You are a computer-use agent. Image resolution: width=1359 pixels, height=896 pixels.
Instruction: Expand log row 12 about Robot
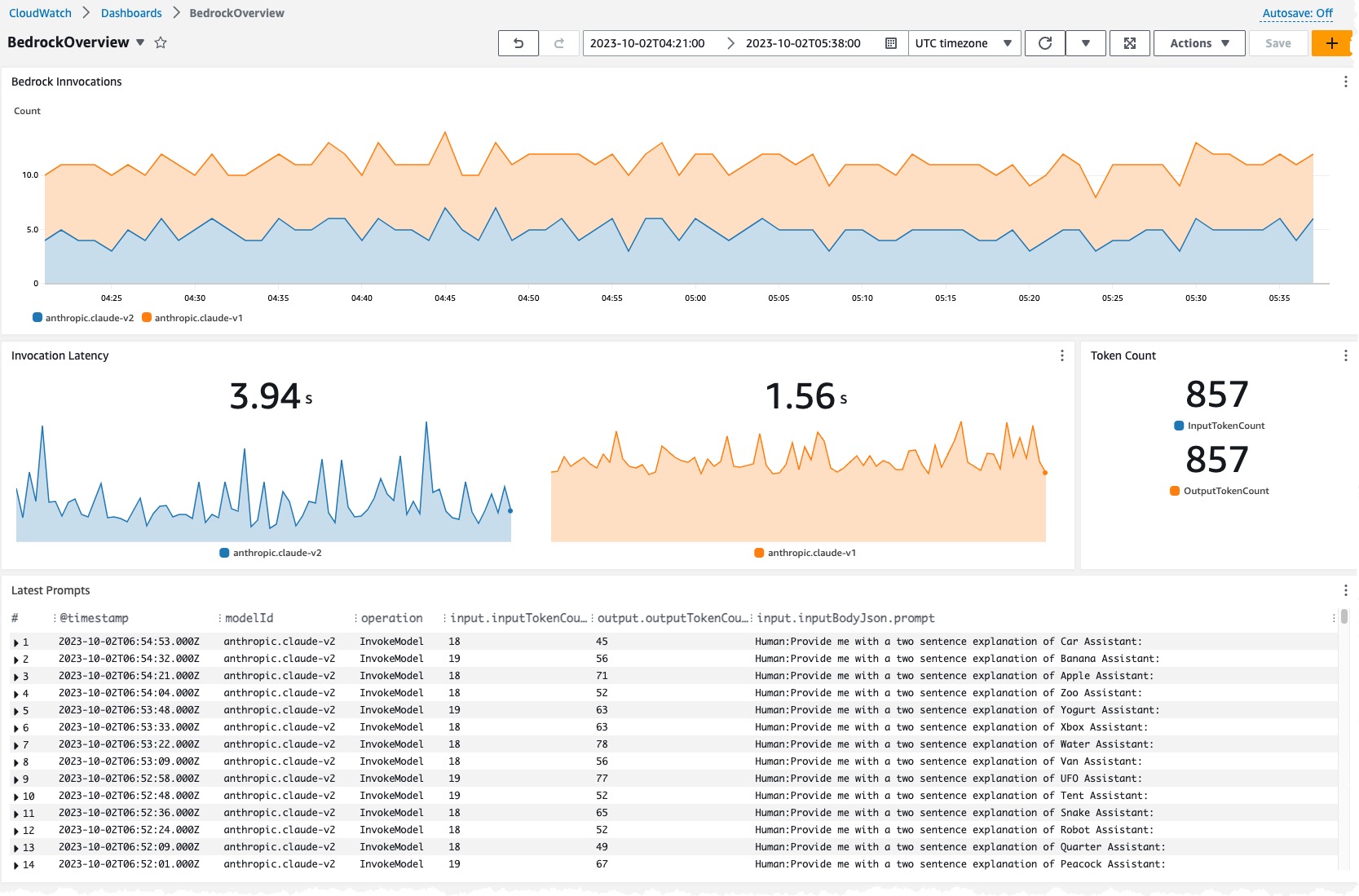(16, 831)
